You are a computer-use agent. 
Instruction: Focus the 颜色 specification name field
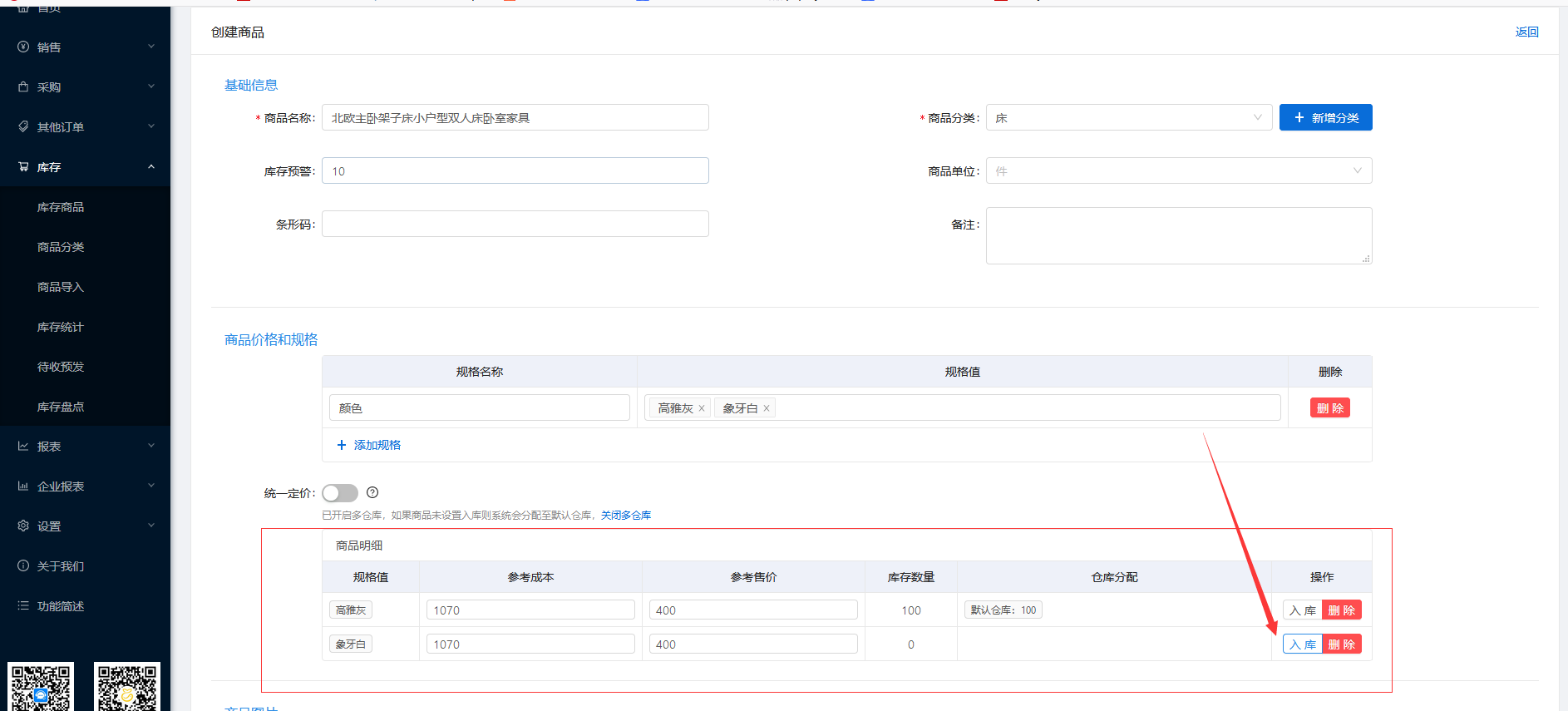click(480, 408)
